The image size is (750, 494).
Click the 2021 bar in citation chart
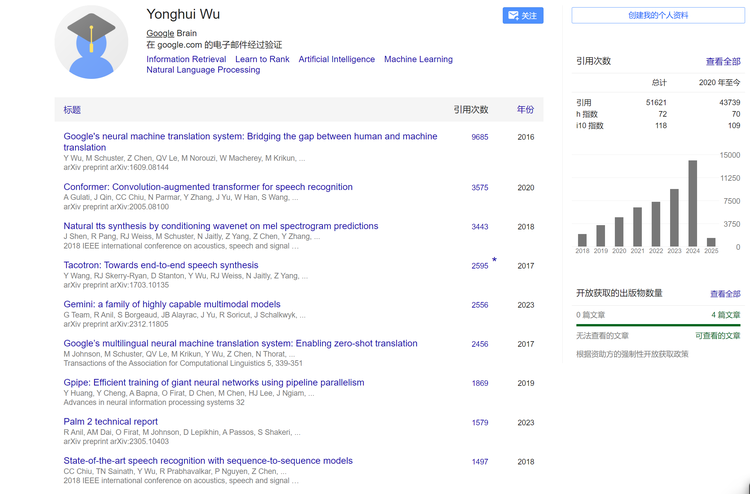tap(638, 227)
